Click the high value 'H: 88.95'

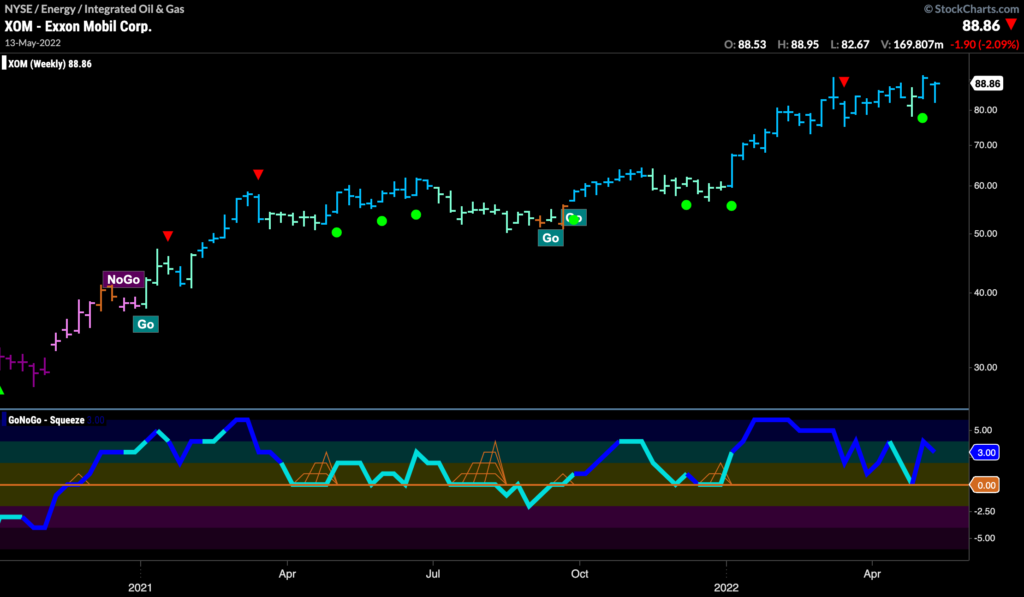pyautogui.click(x=798, y=44)
